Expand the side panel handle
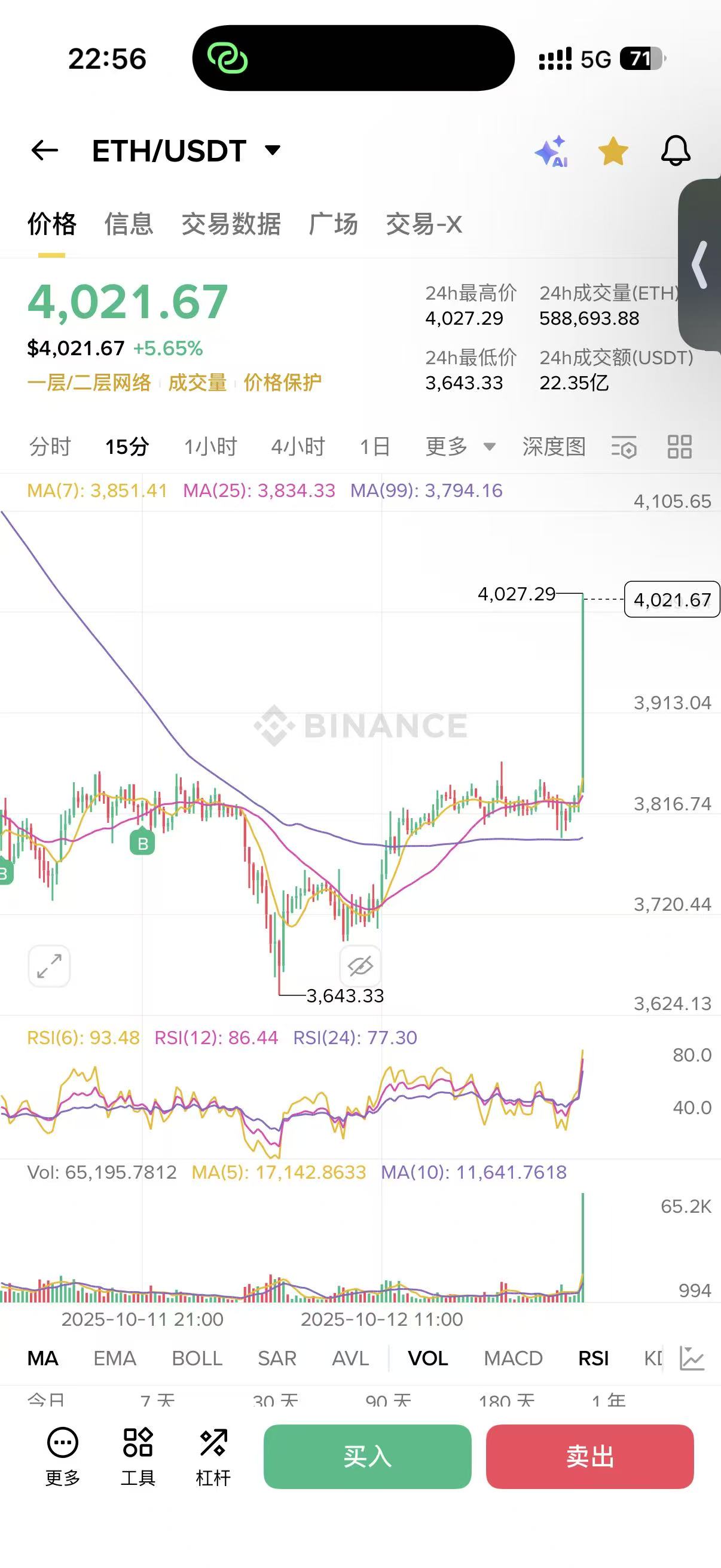Screen dimensions: 721x1568 click(x=701, y=265)
